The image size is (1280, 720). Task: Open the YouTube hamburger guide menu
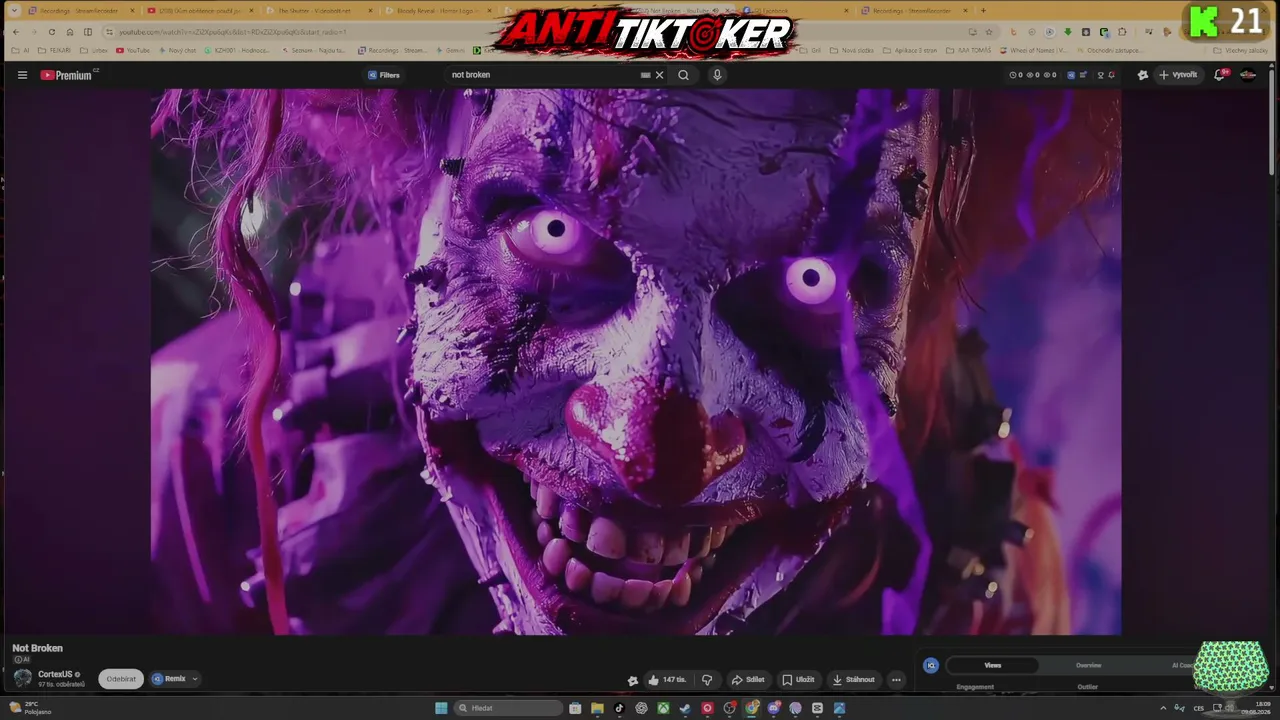coord(22,75)
